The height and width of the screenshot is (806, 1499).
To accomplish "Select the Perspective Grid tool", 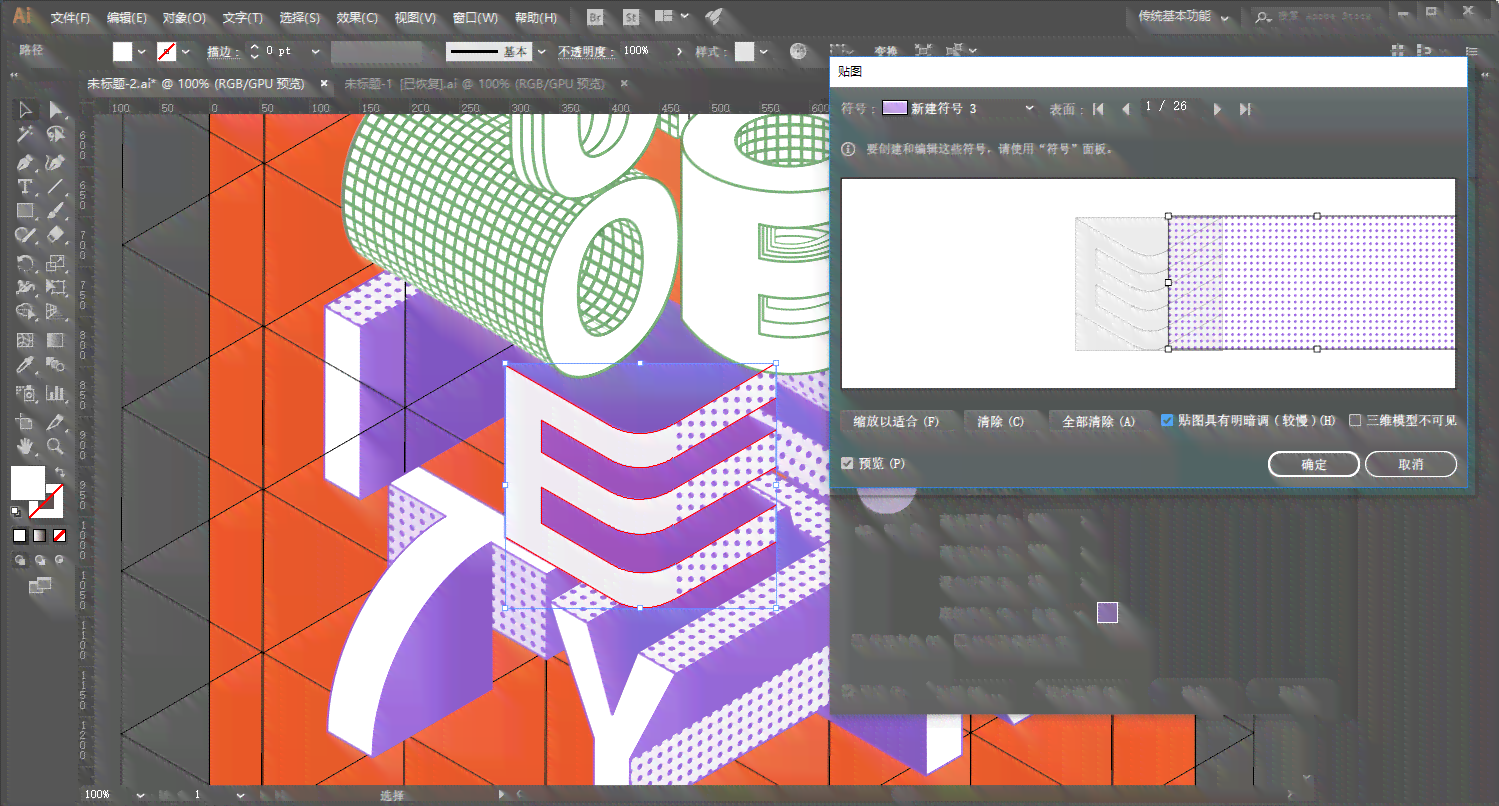I will 55,313.
